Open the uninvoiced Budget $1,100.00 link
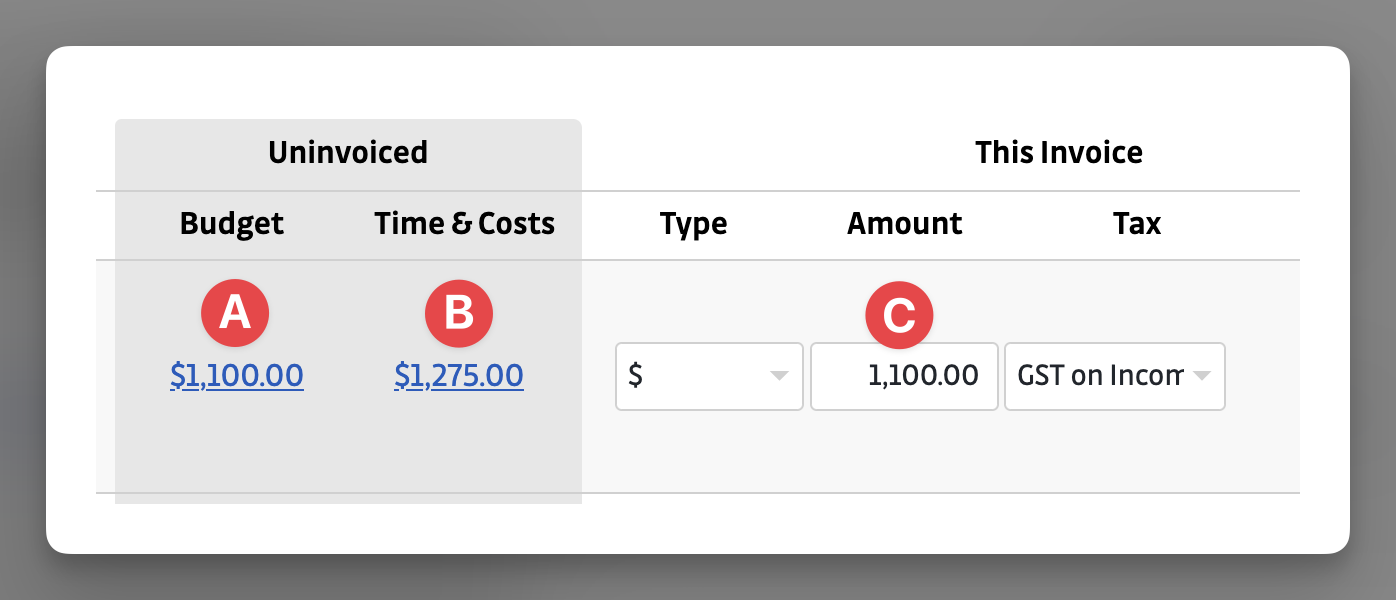This screenshot has height=600, width=1396. tap(237, 376)
